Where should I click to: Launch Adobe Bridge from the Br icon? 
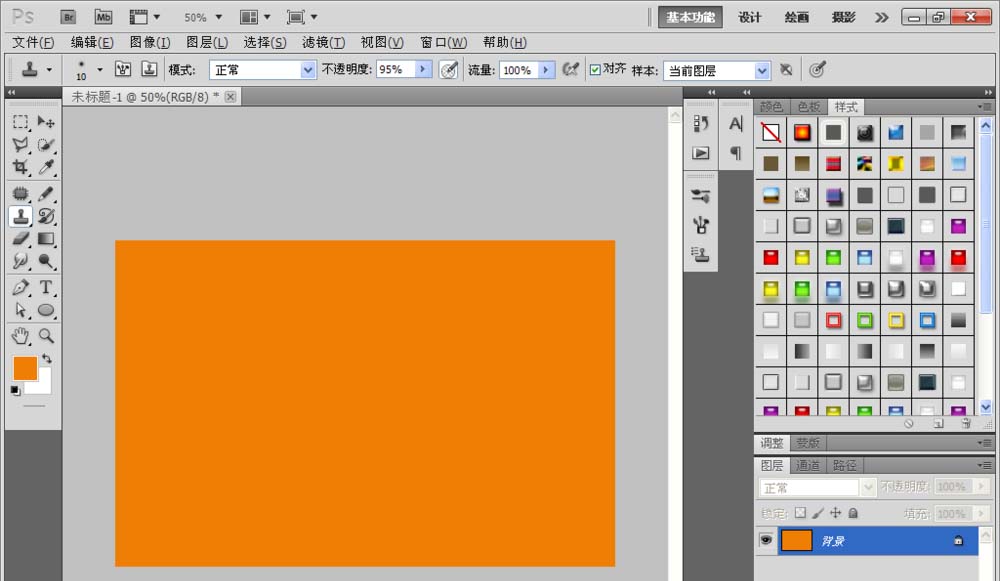(68, 17)
